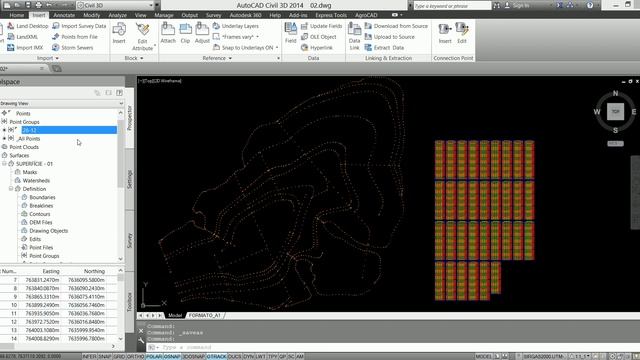Click the TOP face of the ViewCube
Image resolution: width=640 pixels, height=360 pixels.
point(615,111)
